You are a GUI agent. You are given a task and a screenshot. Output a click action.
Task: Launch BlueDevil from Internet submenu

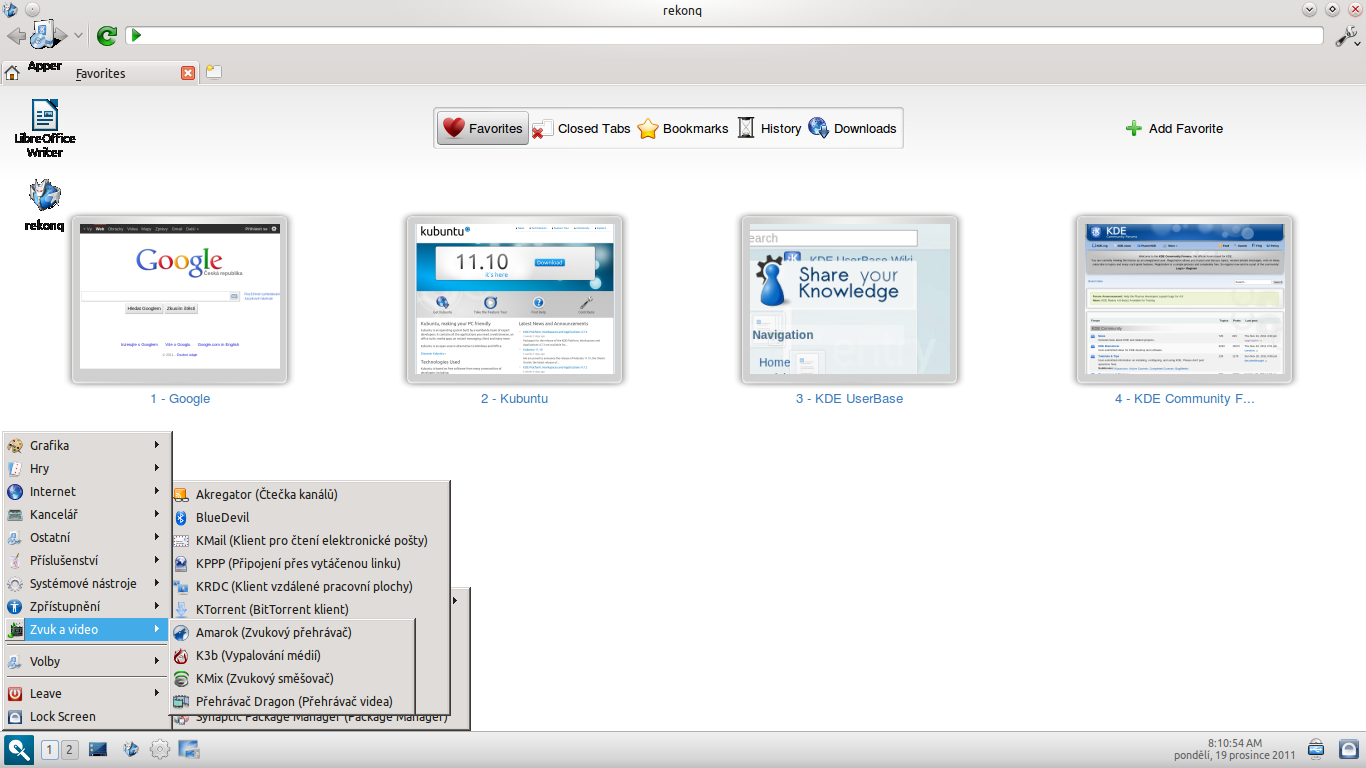coord(310,517)
